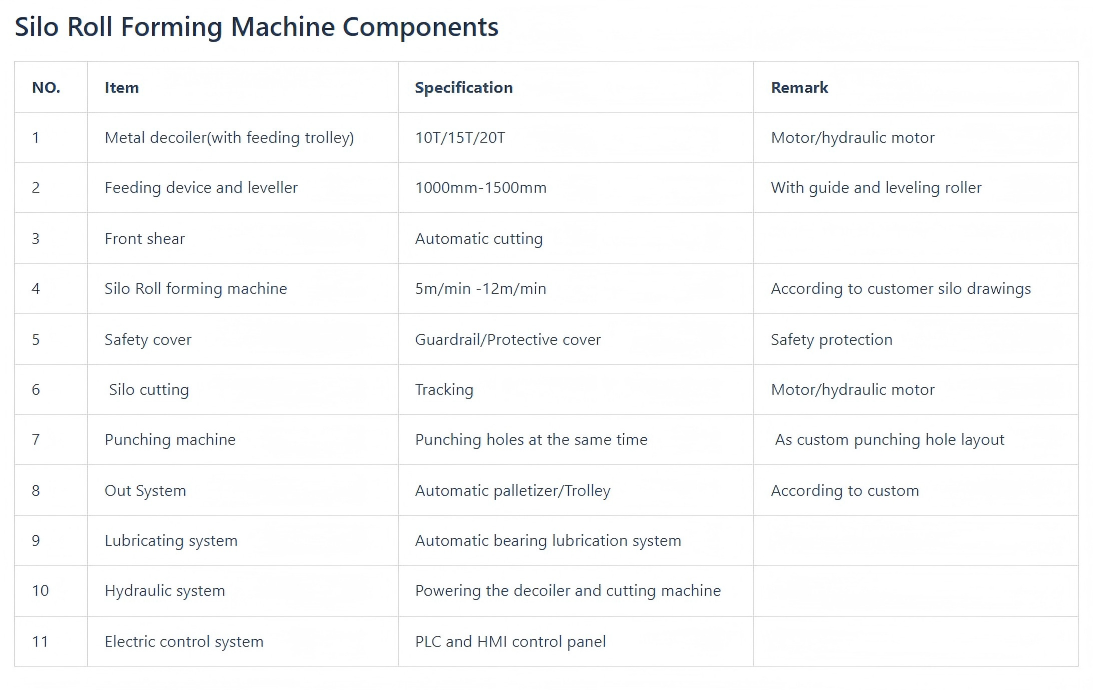Select the Remark column header
This screenshot has width=1093, height=690.
(799, 88)
